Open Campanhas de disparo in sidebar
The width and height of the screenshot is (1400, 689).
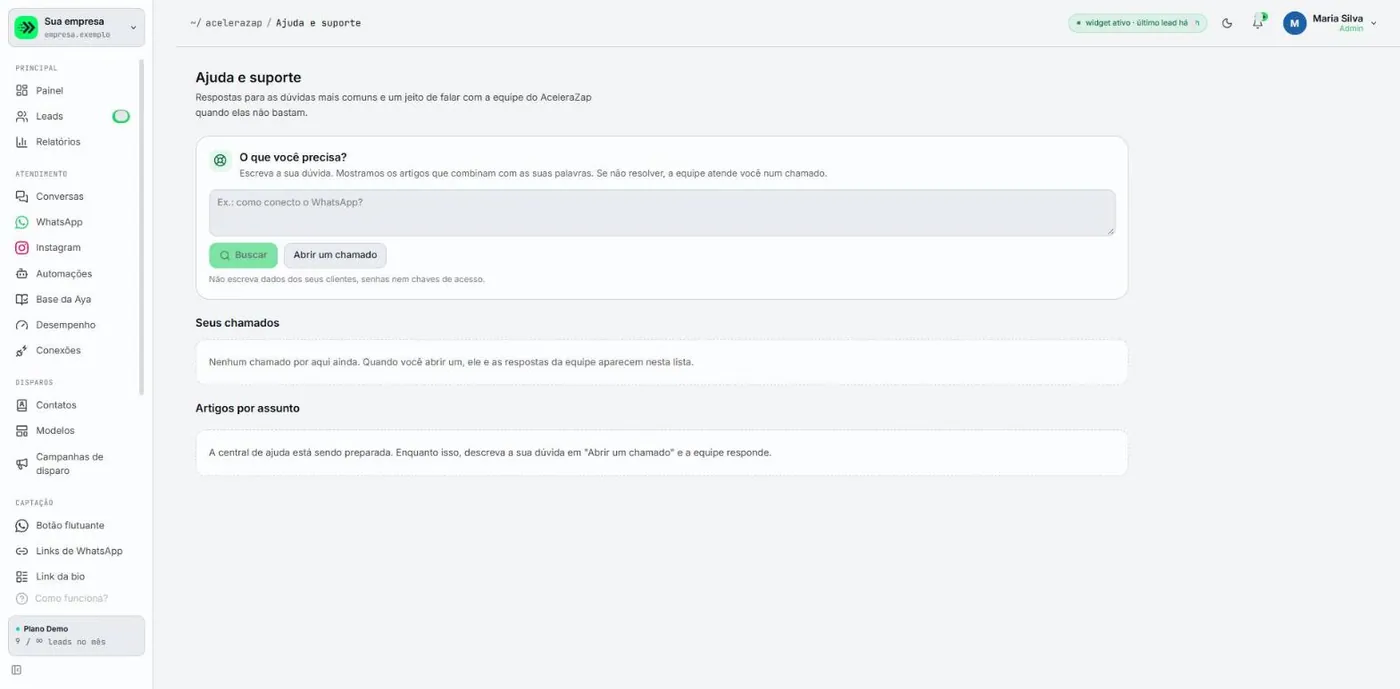coord(76,464)
